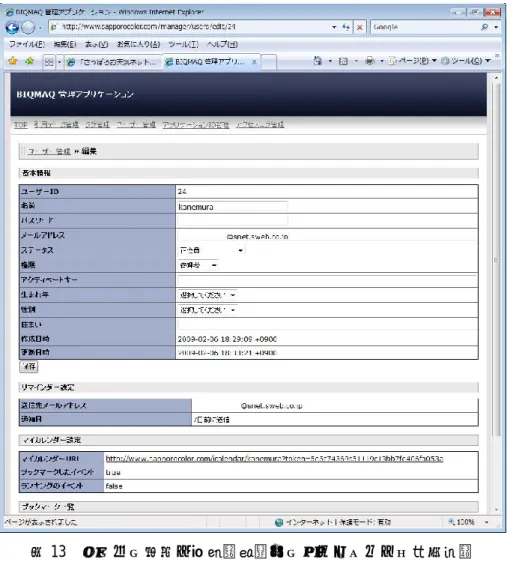Open the ファイル(F) menu

27,44
